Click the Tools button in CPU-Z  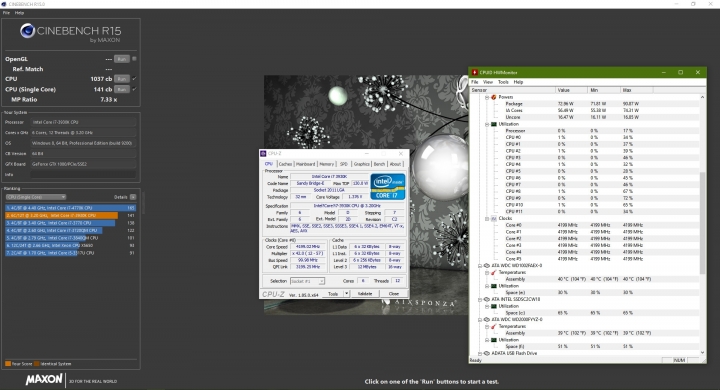[333, 294]
